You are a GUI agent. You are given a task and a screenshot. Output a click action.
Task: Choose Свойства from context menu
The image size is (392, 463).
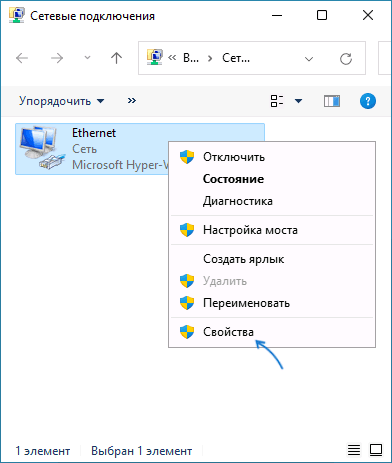click(273, 332)
